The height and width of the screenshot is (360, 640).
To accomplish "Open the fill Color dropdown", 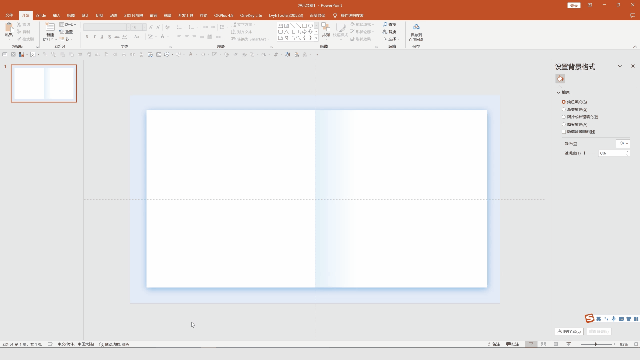I will point(623,143).
